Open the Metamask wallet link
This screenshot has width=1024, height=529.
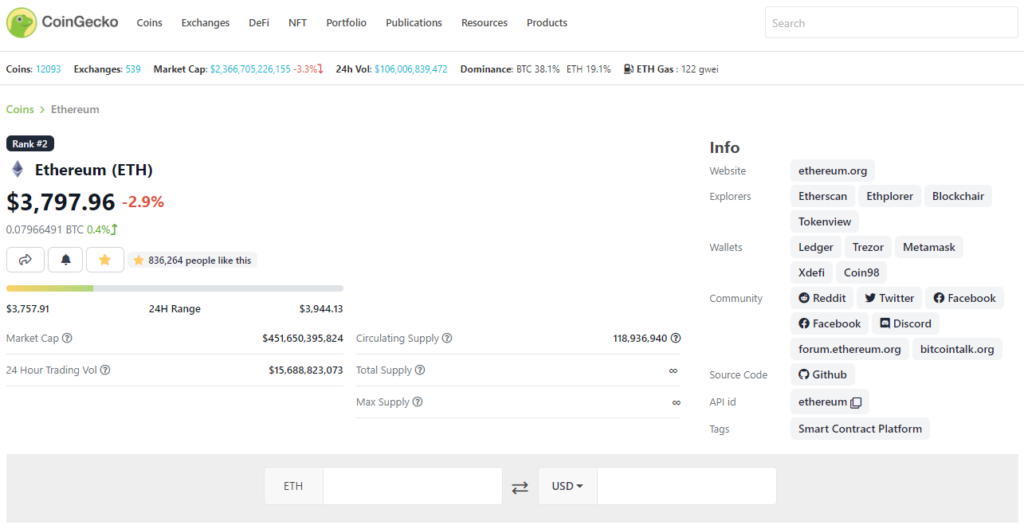929,248
